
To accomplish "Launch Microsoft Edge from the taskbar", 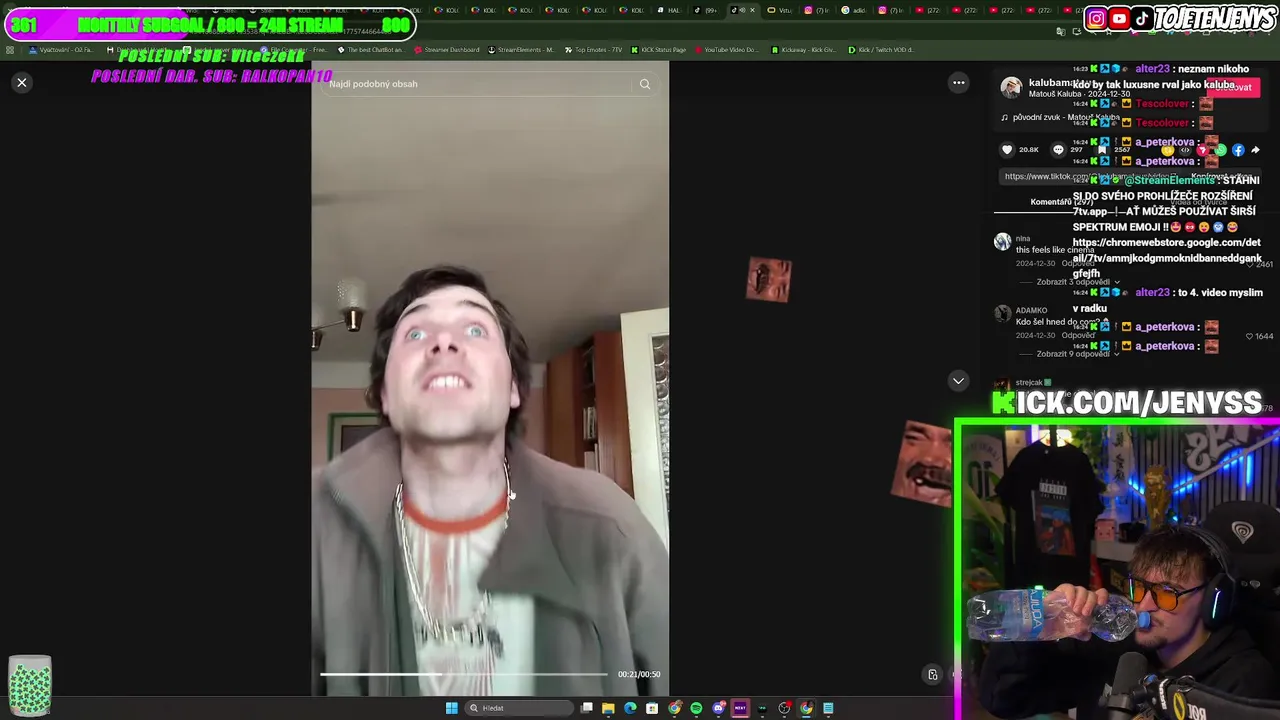I will pyautogui.click(x=630, y=708).
